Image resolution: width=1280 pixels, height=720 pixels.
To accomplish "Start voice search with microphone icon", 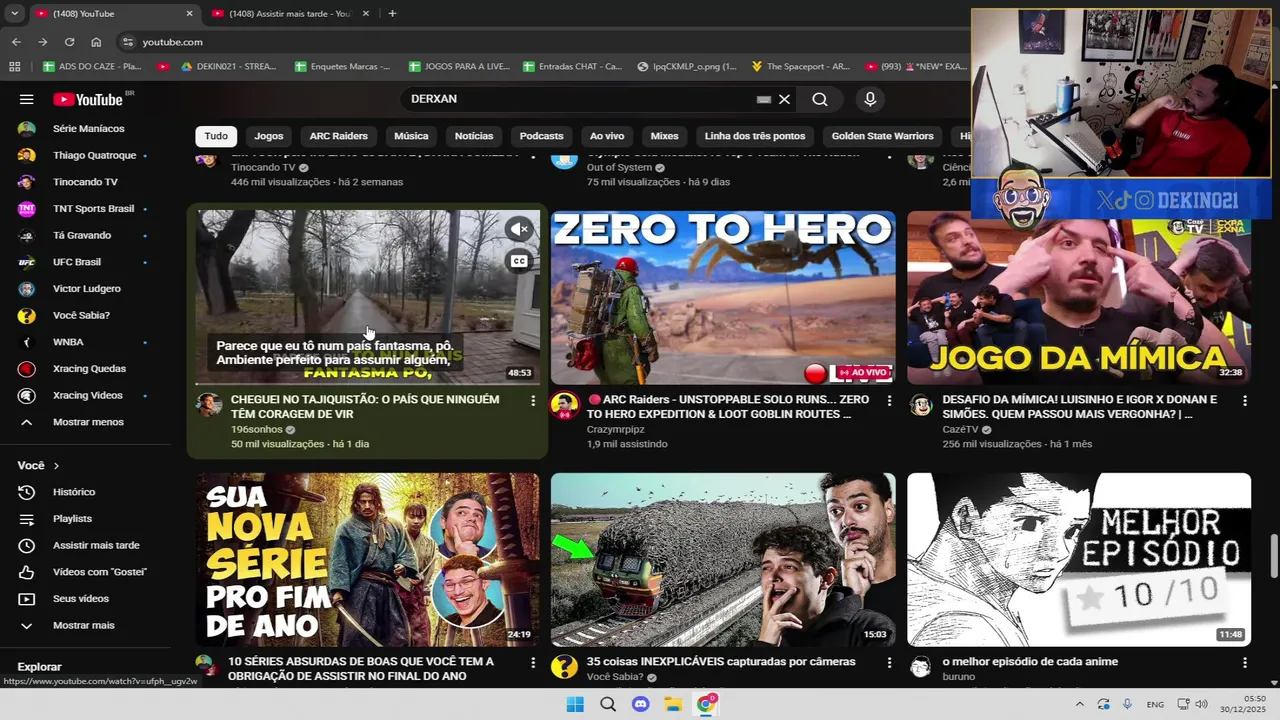I will [870, 99].
